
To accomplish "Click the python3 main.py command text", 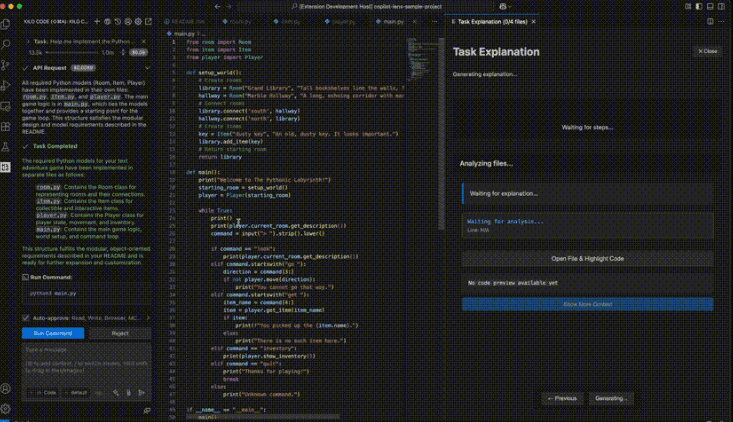I will tap(53, 293).
